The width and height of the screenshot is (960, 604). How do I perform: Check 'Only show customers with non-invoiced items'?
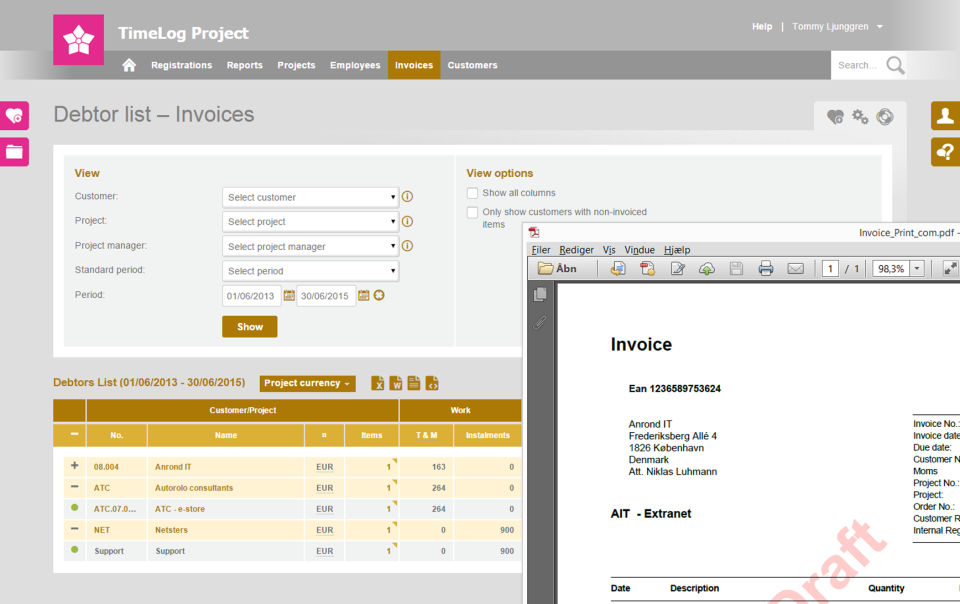(473, 212)
